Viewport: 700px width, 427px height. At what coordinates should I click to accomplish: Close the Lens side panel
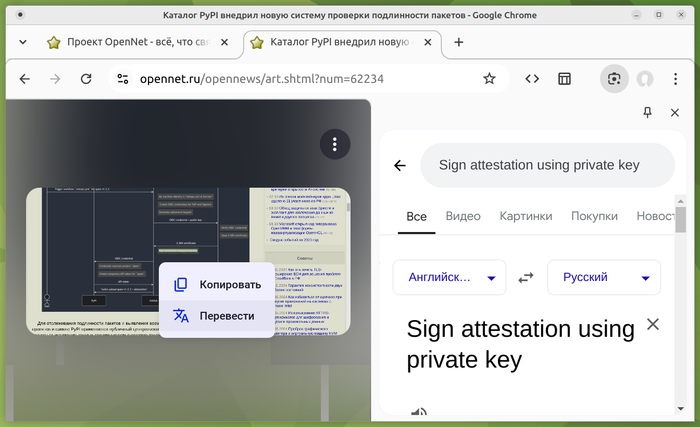[x=675, y=113]
